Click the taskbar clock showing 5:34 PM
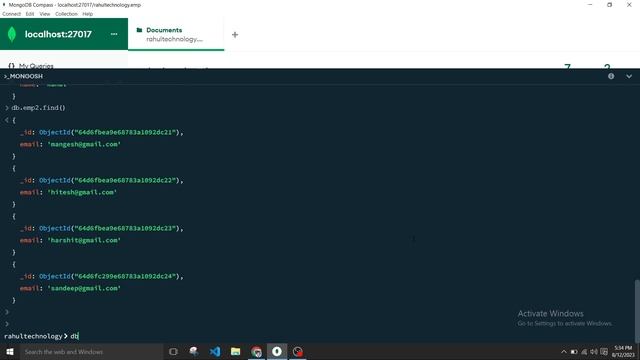 click(623, 351)
